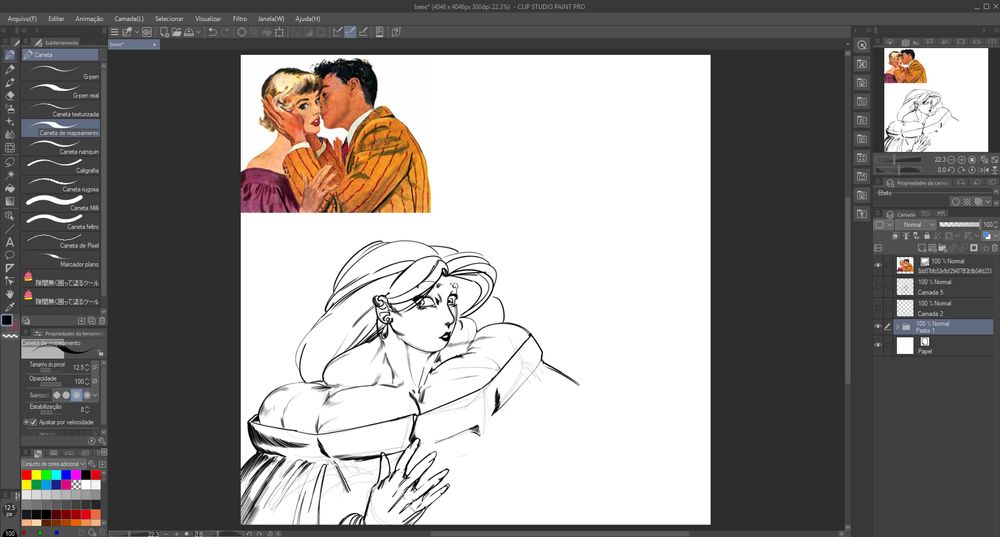Open the Filtro menu
The image size is (1000, 537).
click(x=240, y=18)
